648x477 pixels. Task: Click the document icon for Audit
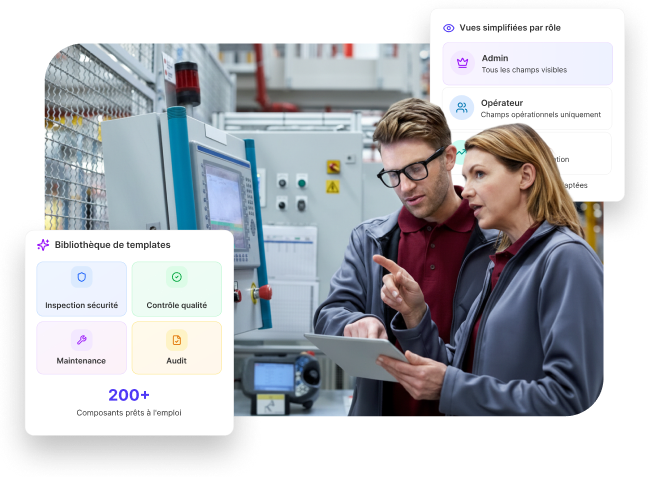[x=176, y=340]
